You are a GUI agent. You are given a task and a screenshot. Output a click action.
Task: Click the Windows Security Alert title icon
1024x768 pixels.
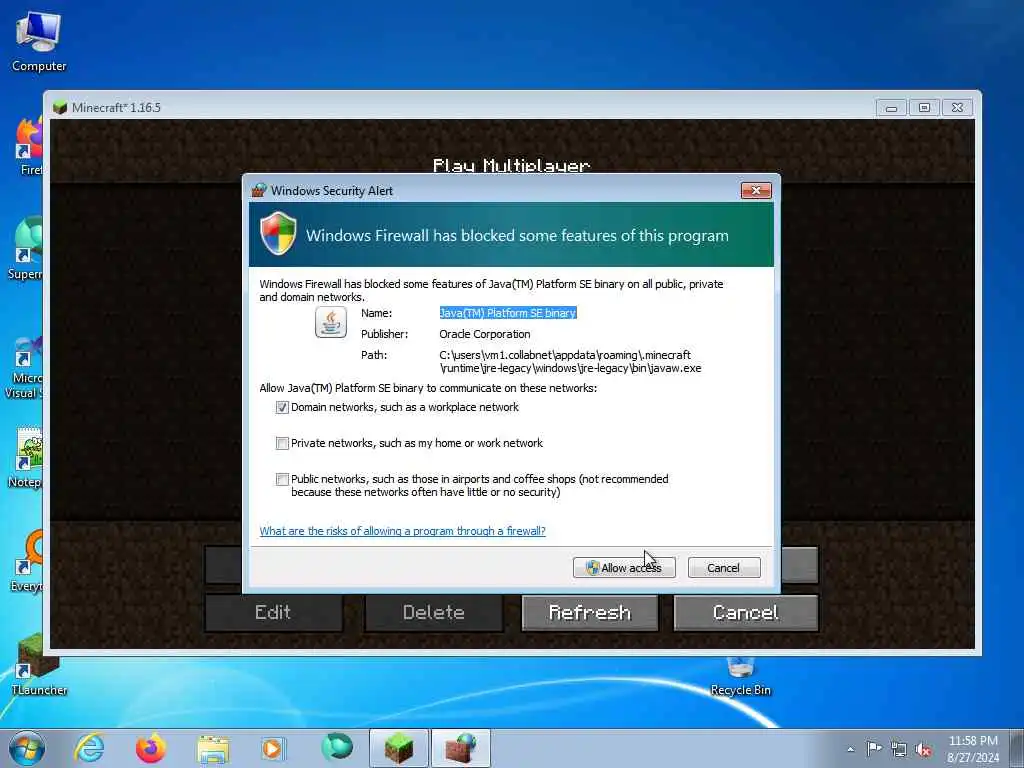click(x=259, y=190)
